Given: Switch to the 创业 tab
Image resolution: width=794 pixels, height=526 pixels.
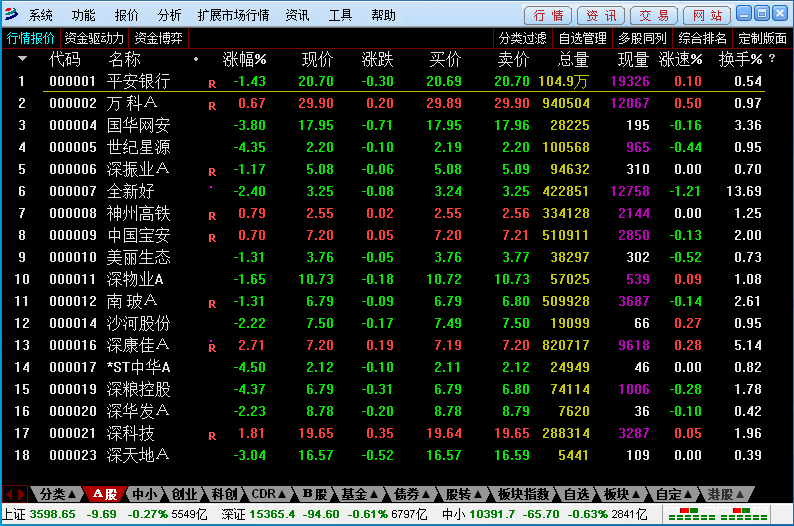Looking at the screenshot, I should click(x=184, y=494).
